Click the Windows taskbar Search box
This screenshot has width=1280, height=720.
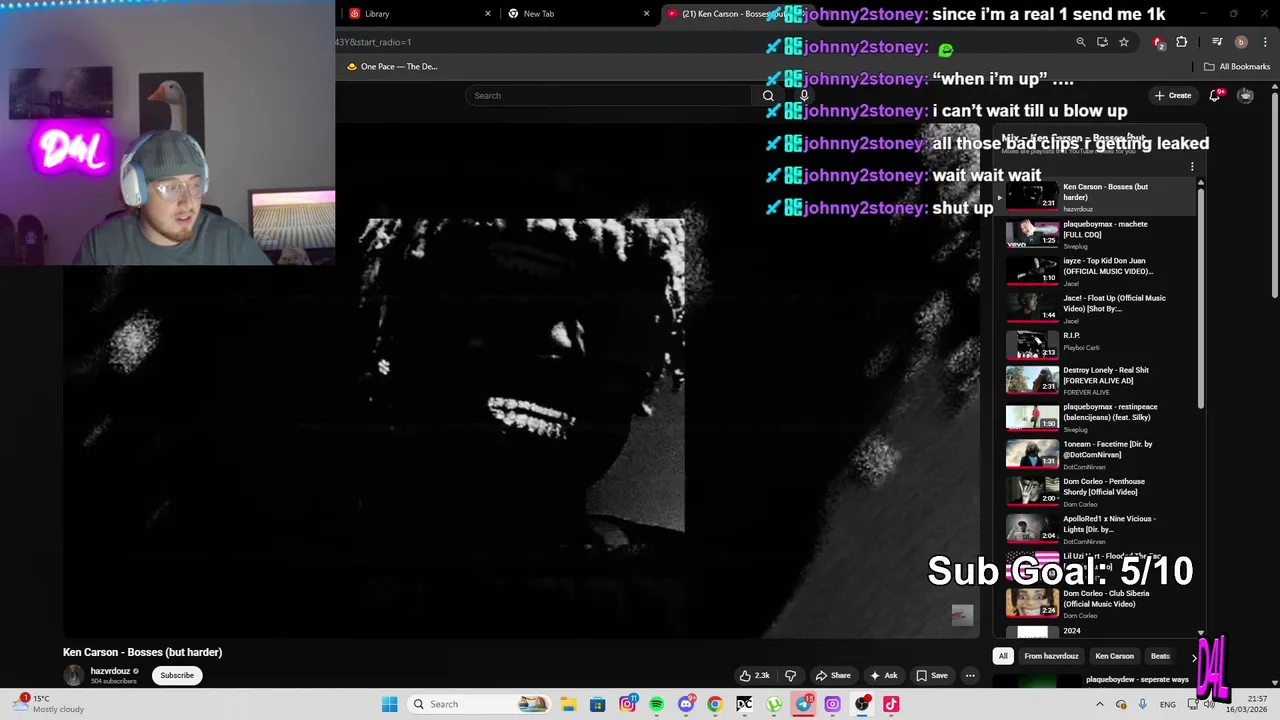coord(481,704)
